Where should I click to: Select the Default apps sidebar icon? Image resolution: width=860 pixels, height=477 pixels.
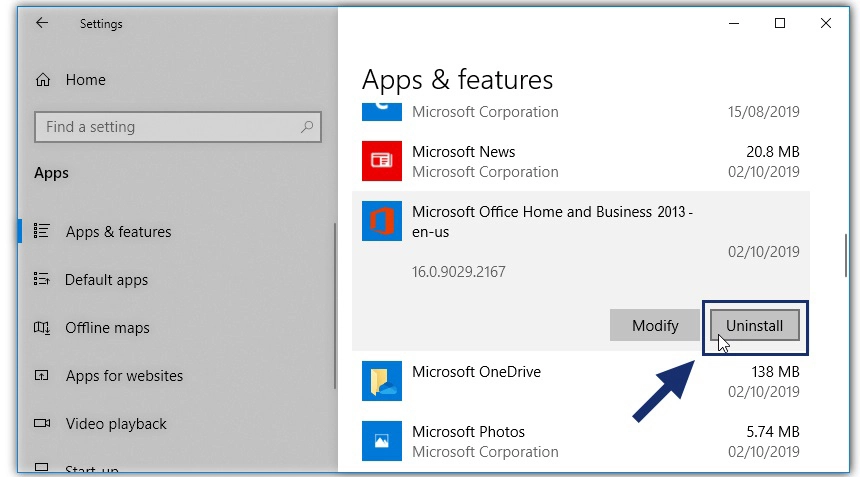(x=42, y=279)
